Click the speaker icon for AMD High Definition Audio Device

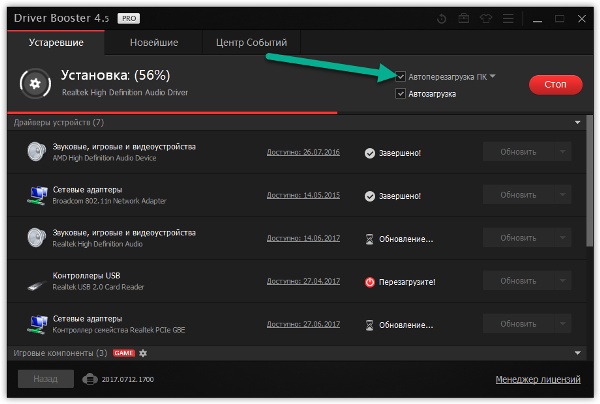coord(37,152)
